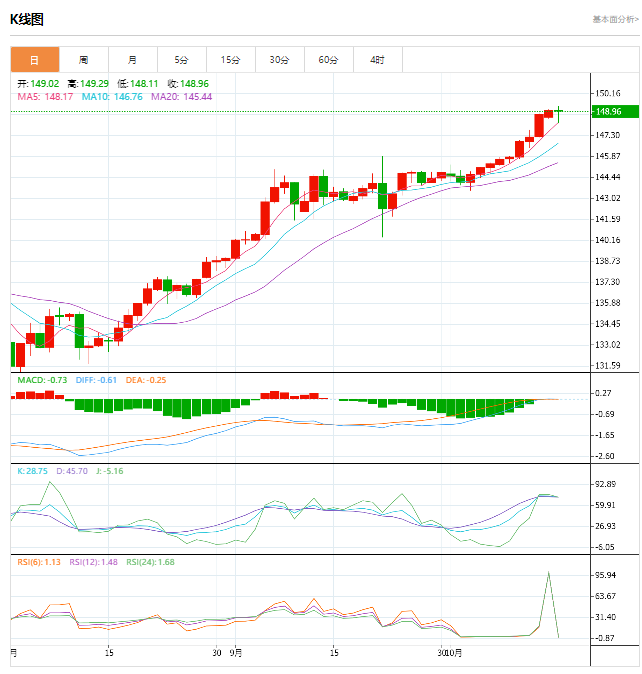Open the 4时 interval tab

(378, 60)
